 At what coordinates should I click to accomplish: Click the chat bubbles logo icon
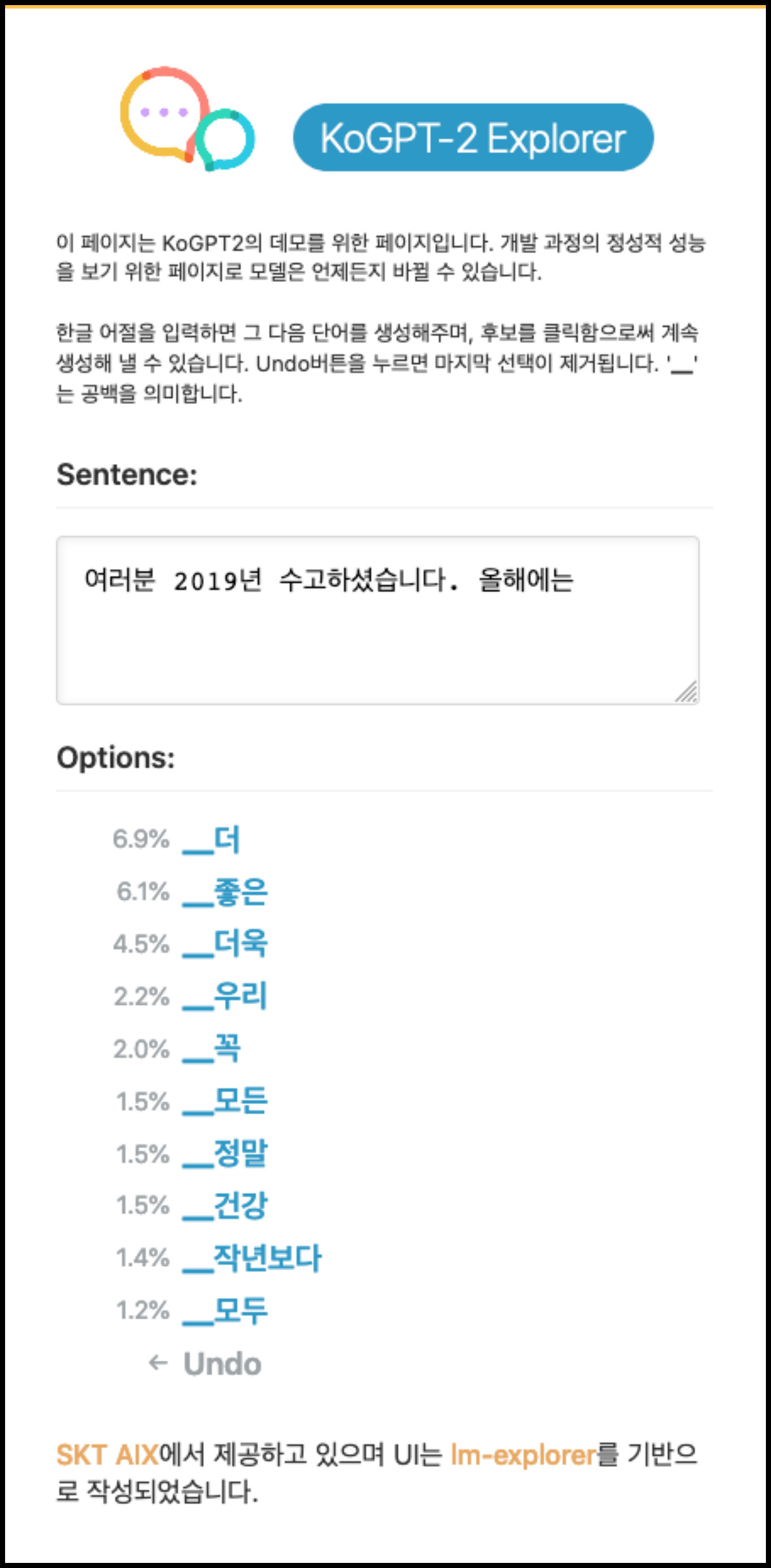click(187, 119)
